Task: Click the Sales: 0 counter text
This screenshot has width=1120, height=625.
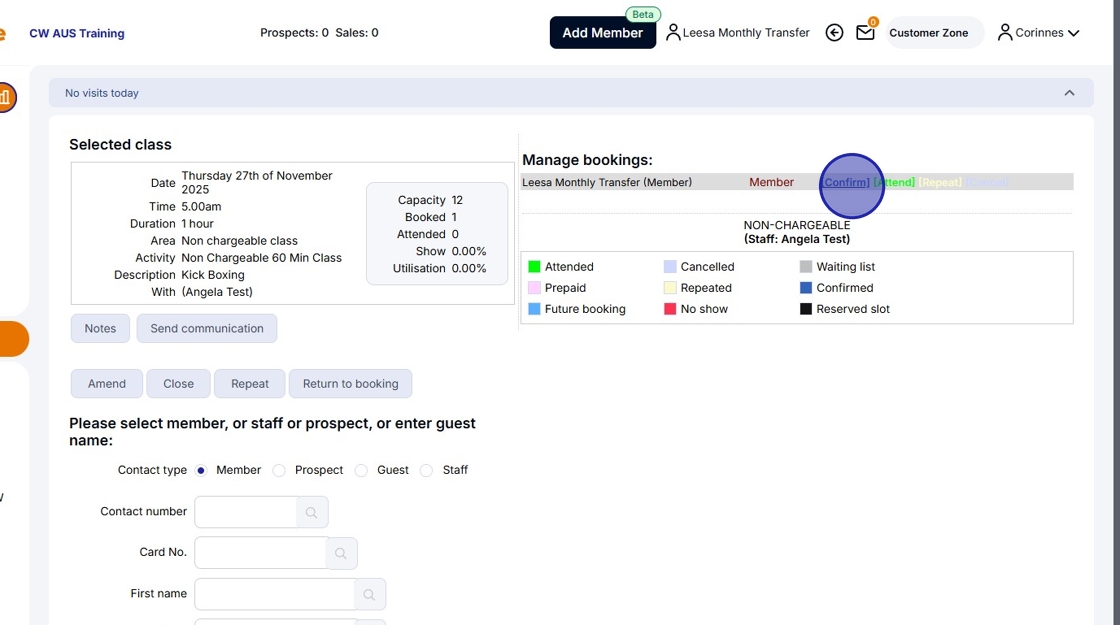Action: point(356,33)
